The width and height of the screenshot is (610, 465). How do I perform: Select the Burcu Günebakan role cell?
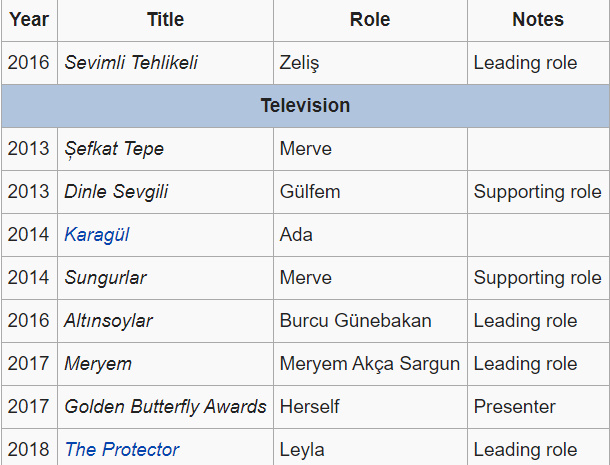(356, 321)
